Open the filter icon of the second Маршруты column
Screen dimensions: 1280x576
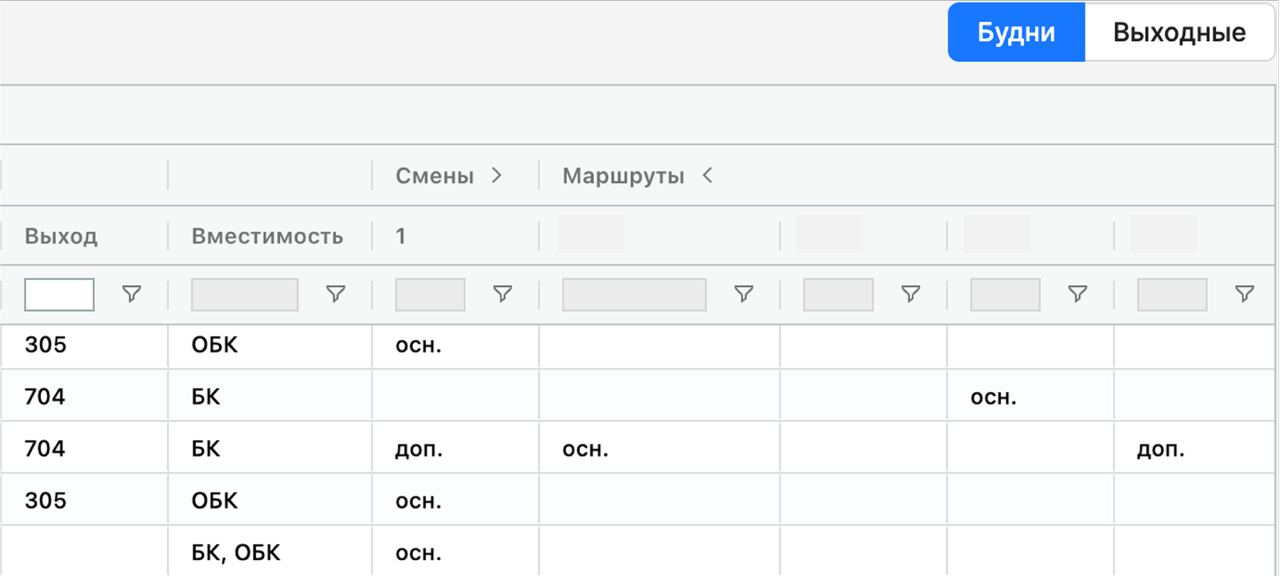[x=910, y=294]
